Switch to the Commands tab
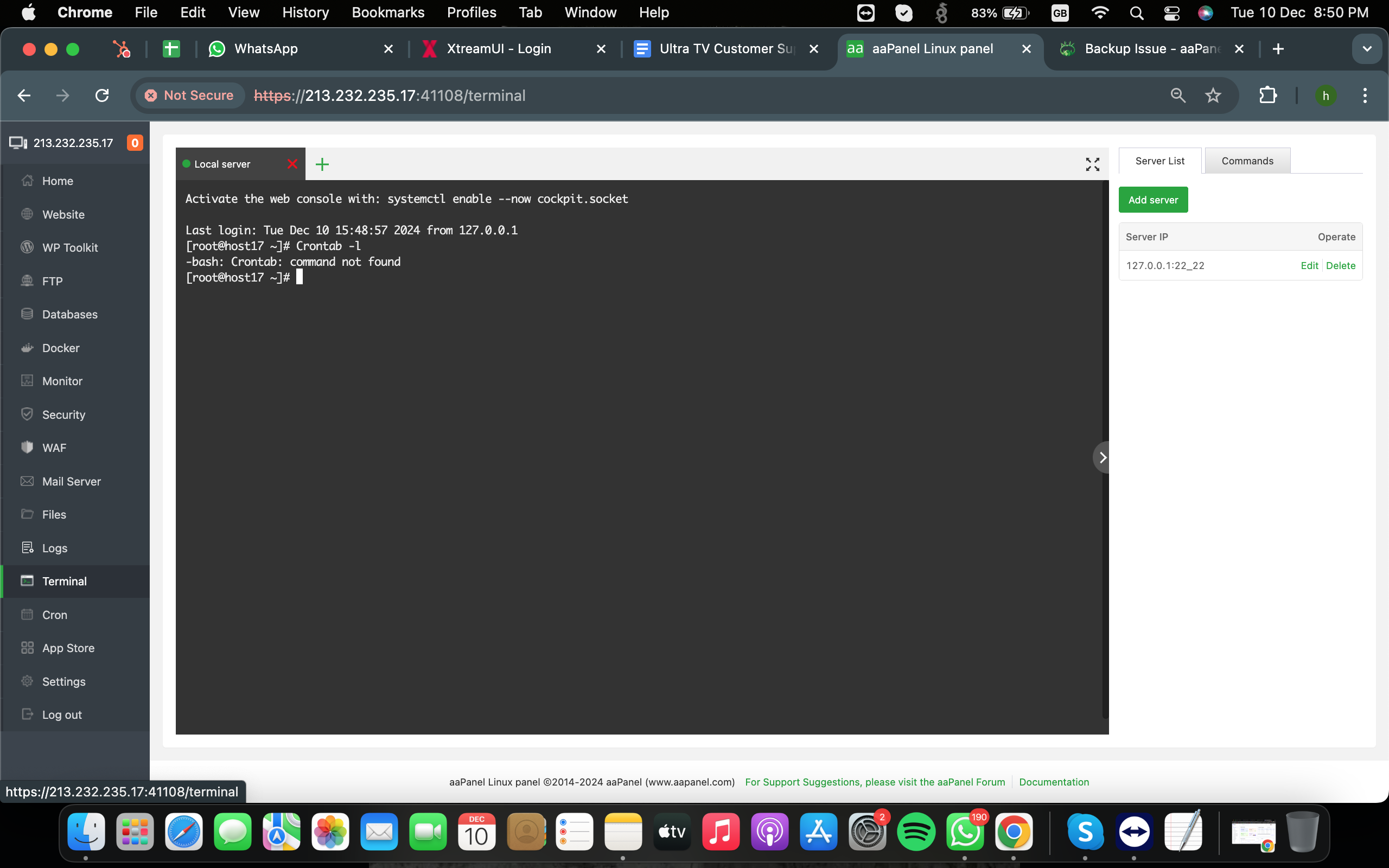Image resolution: width=1389 pixels, height=868 pixels. pos(1247,161)
